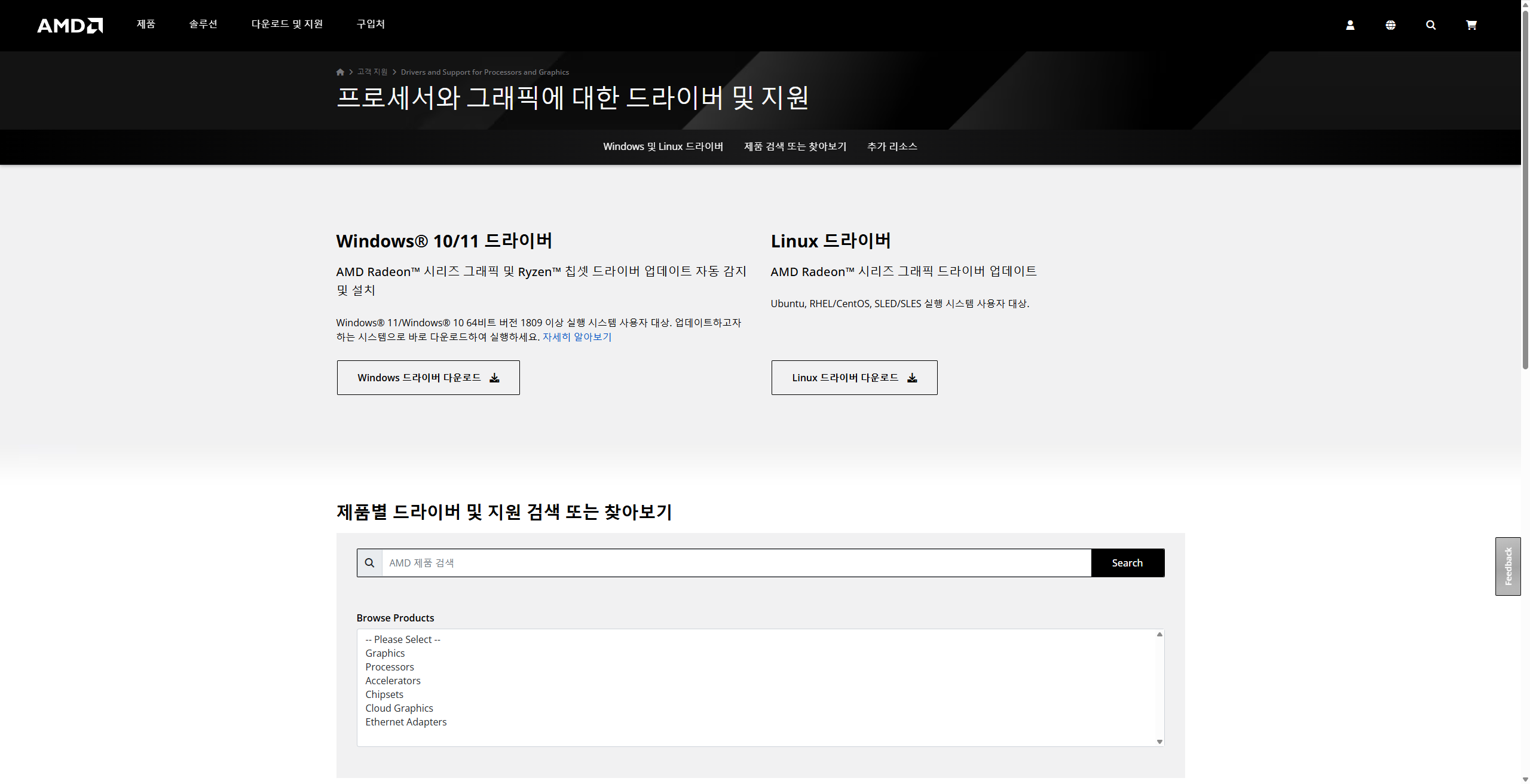Click the AMD logo
Viewport: 1530px width, 784px height.
click(70, 25)
